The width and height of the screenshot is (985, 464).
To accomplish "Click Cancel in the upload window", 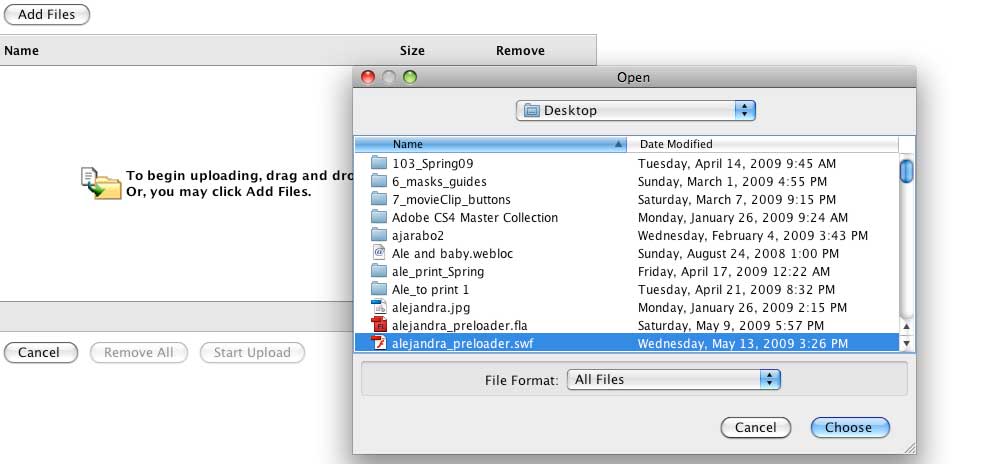I will [x=41, y=353].
